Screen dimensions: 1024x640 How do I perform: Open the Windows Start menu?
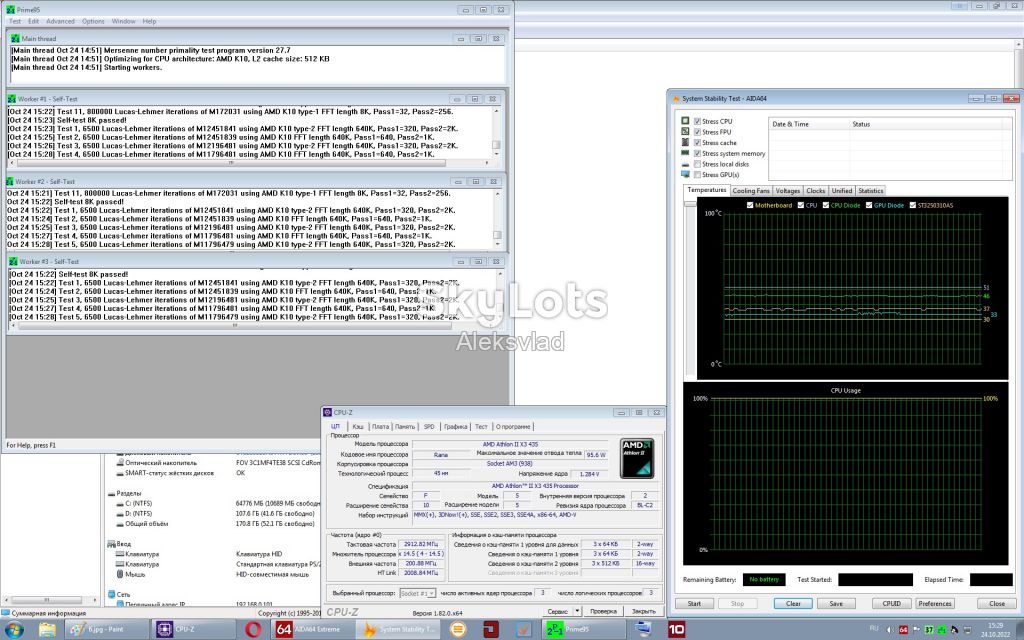tap(14, 630)
